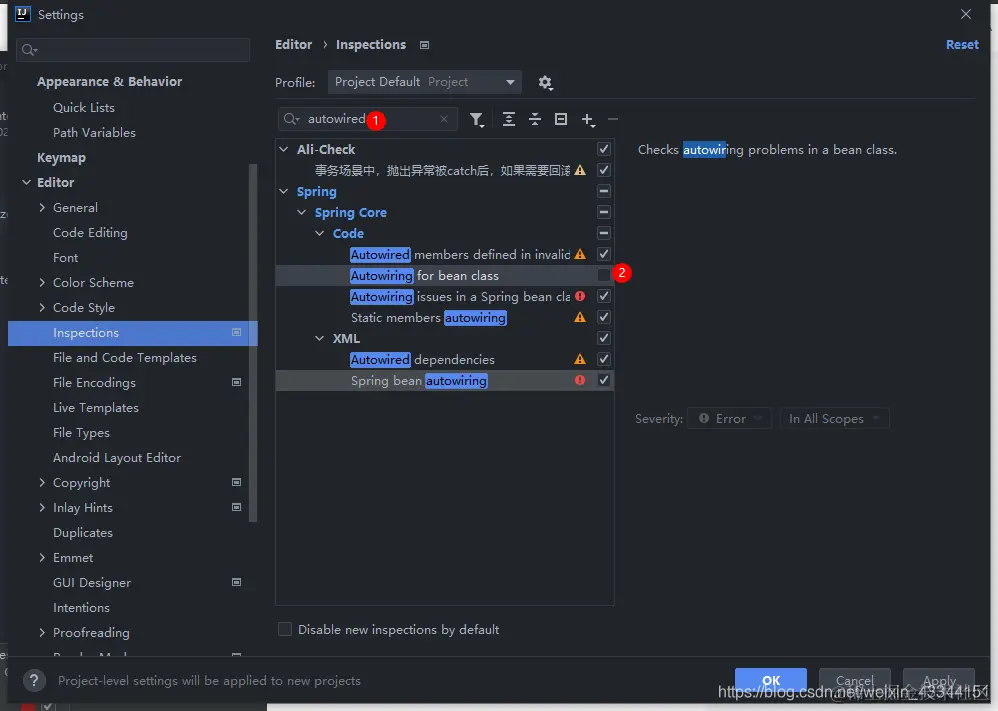Click the warning icon on Autowired dependencies
This screenshot has width=998, height=711.
click(x=580, y=359)
